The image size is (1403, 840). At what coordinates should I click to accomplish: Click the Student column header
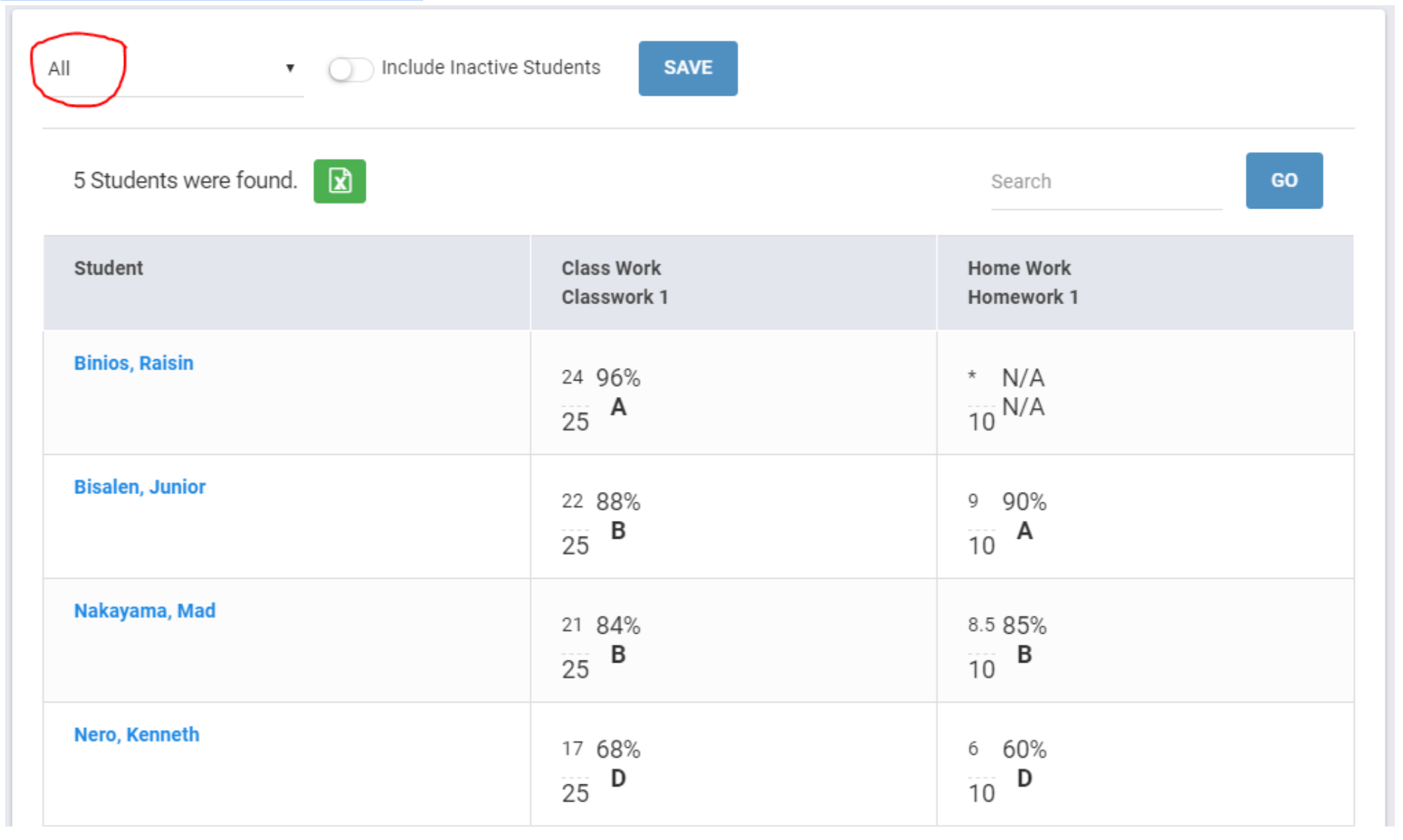tap(108, 268)
